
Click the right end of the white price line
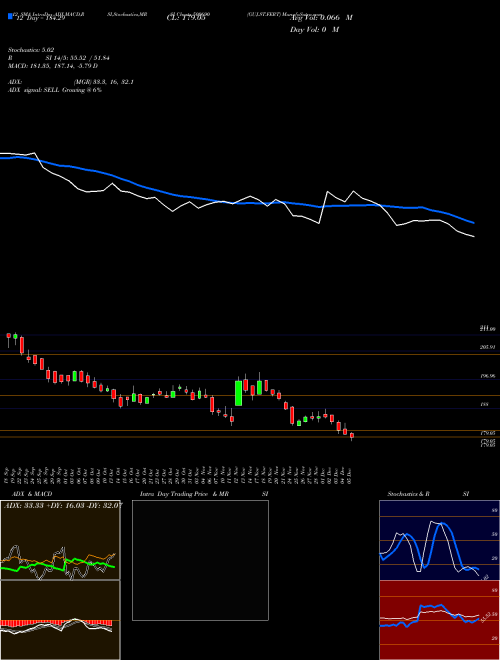[x=473, y=236]
